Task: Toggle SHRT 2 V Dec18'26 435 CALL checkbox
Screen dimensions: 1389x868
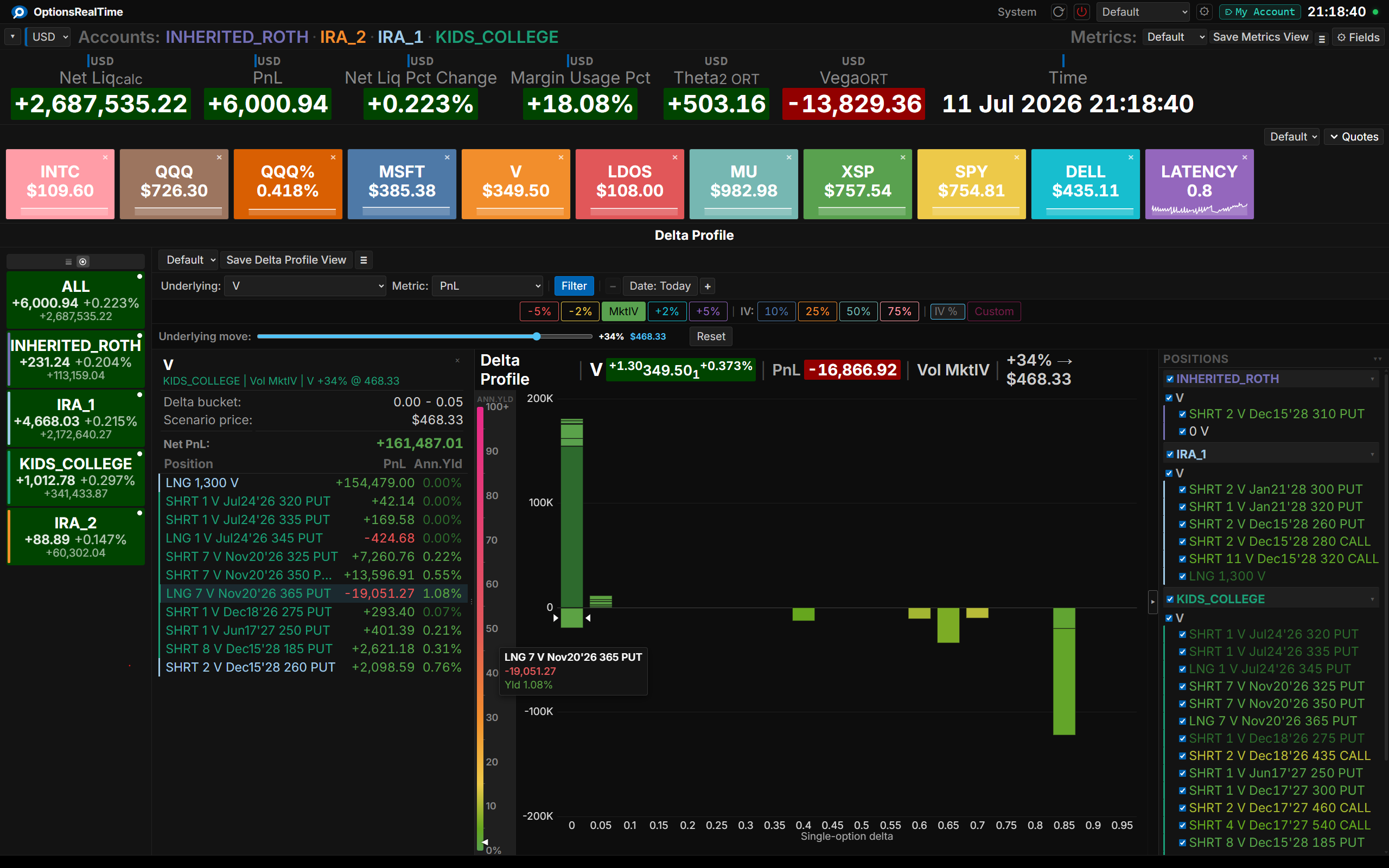Action: pyautogui.click(x=1182, y=756)
